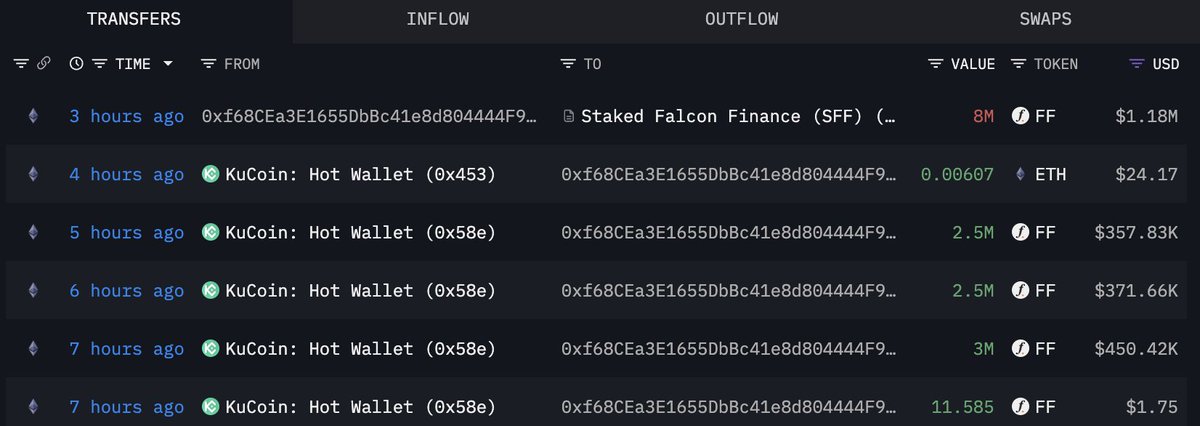Click the clock icon beside TIME
This screenshot has height=426, width=1200.
tap(76, 64)
